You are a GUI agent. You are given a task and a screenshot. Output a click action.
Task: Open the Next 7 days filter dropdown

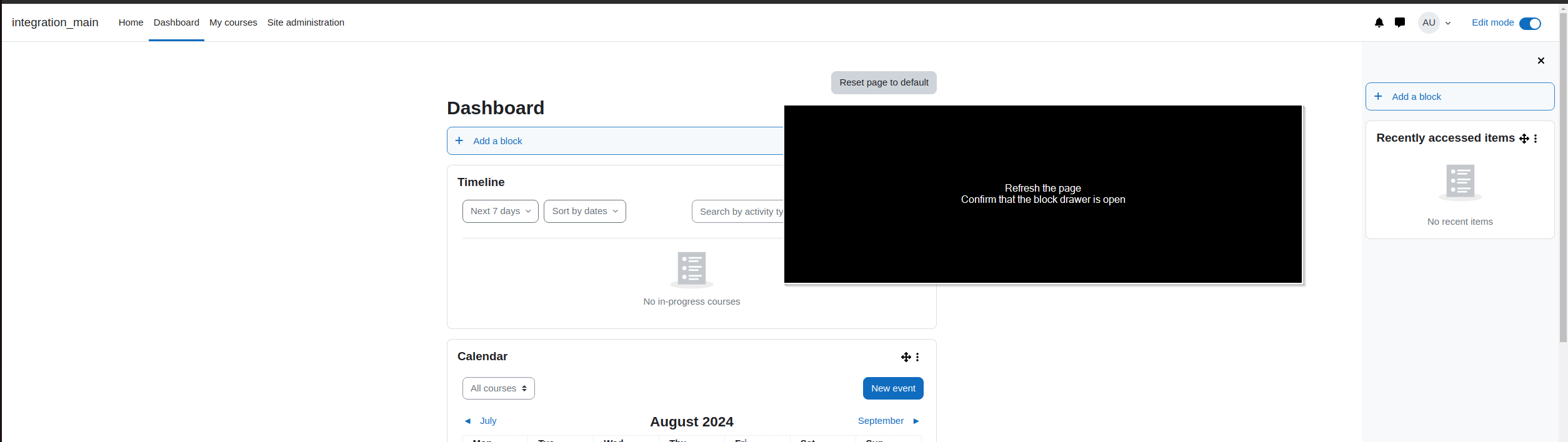pyautogui.click(x=501, y=211)
